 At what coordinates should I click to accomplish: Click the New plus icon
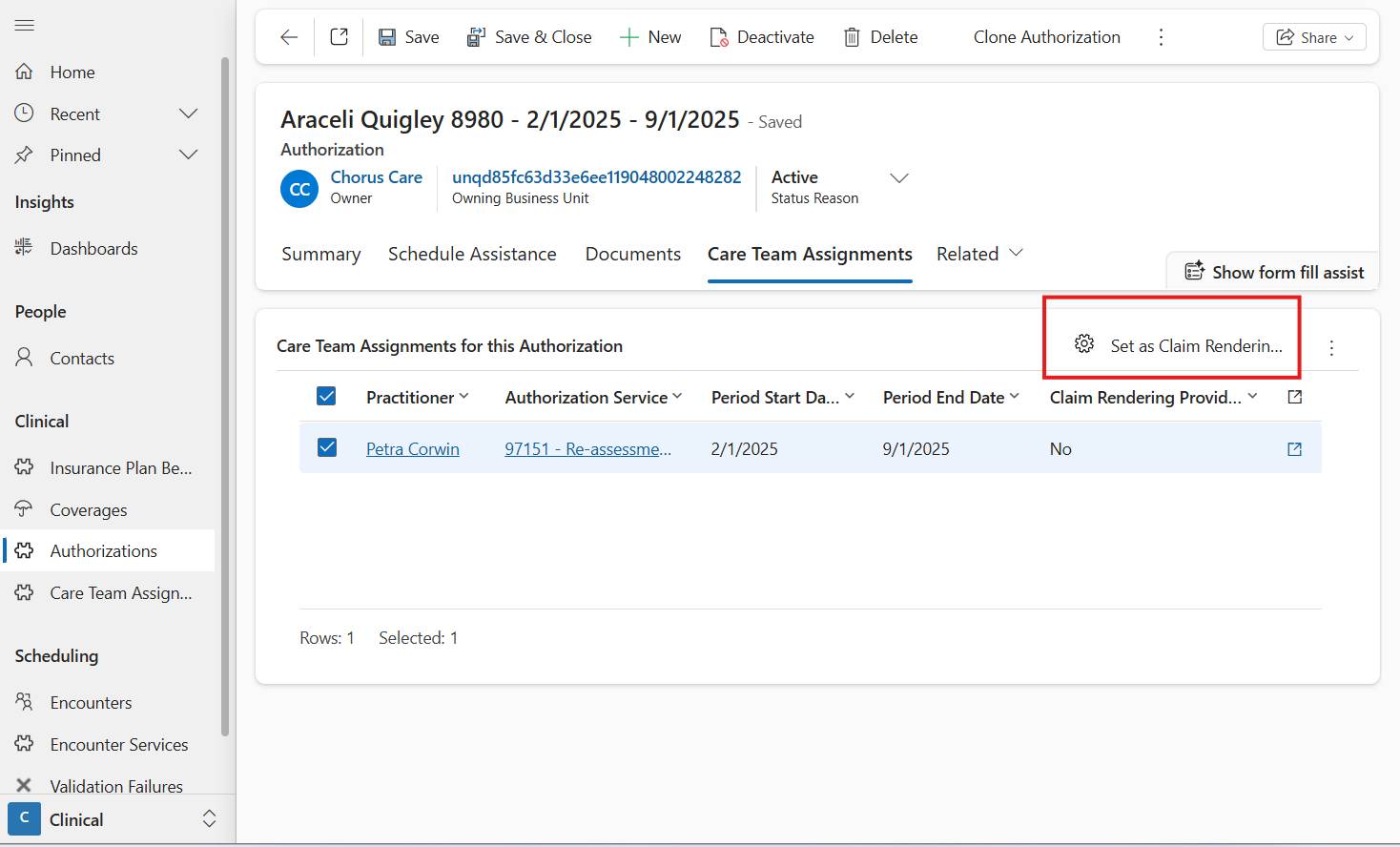pyautogui.click(x=628, y=37)
